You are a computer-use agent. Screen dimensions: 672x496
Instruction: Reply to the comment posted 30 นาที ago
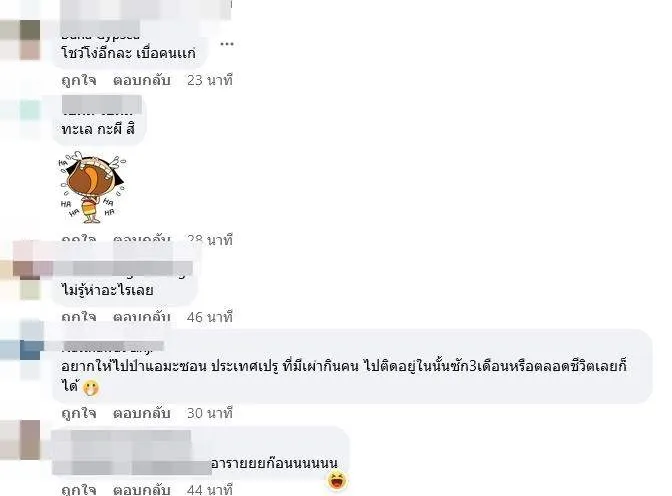coord(142,413)
